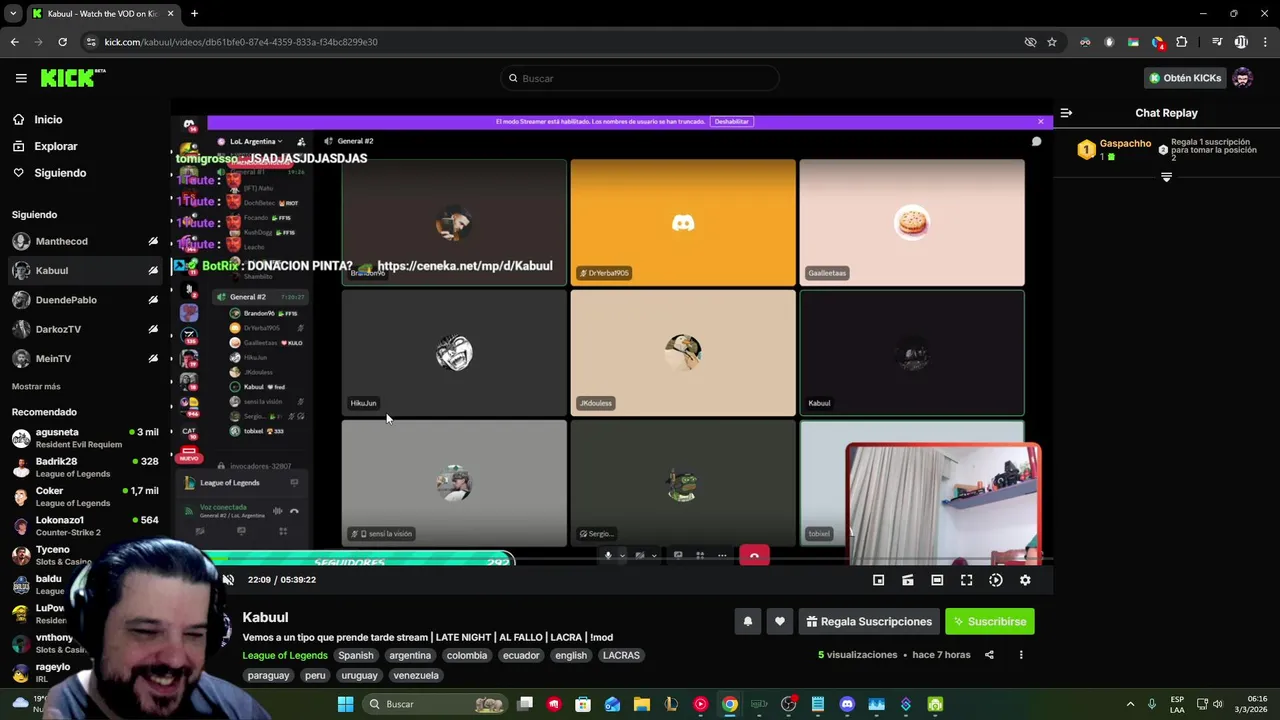Viewport: 1280px width, 720px height.
Task: Open Inicio in the sidebar
Action: pyautogui.click(x=48, y=119)
